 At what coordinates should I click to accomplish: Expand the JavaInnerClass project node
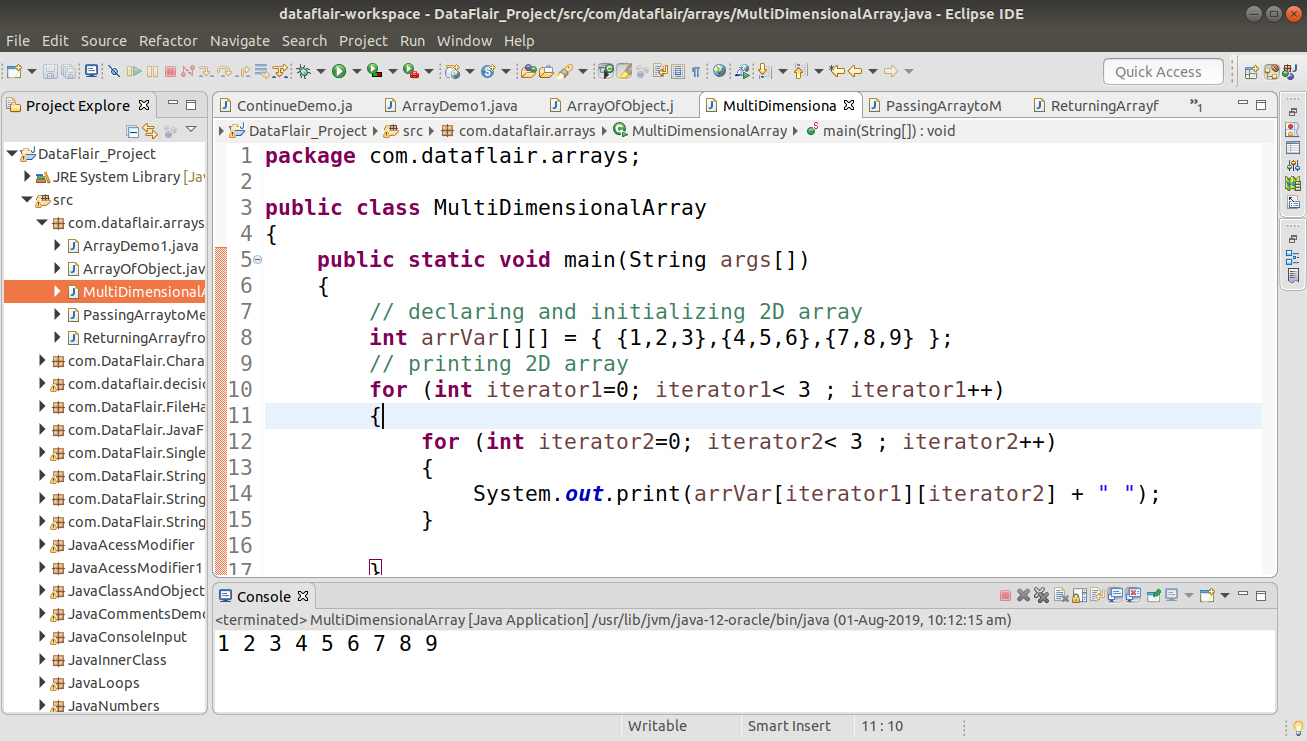[42, 660]
